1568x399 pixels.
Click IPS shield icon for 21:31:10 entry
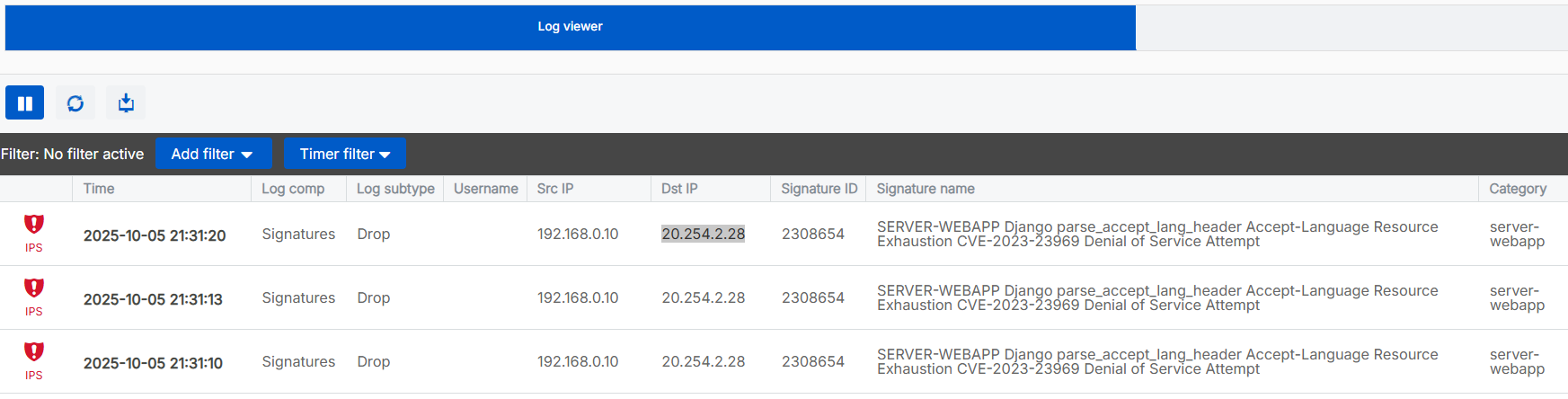(34, 351)
